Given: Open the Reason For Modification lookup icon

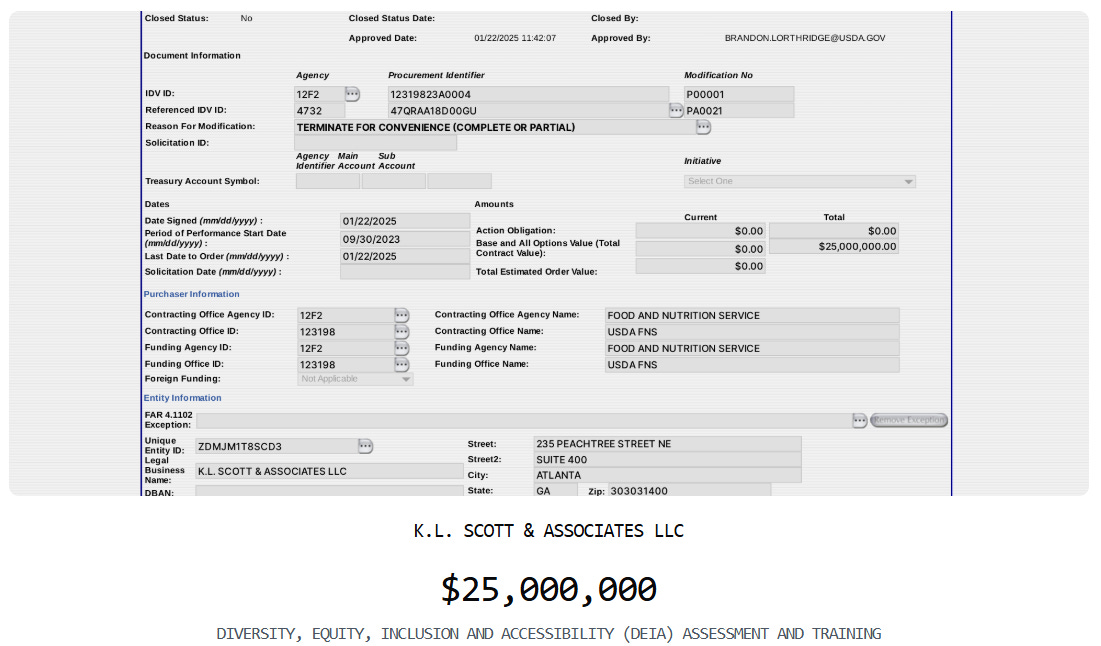Looking at the screenshot, I should pyautogui.click(x=703, y=127).
